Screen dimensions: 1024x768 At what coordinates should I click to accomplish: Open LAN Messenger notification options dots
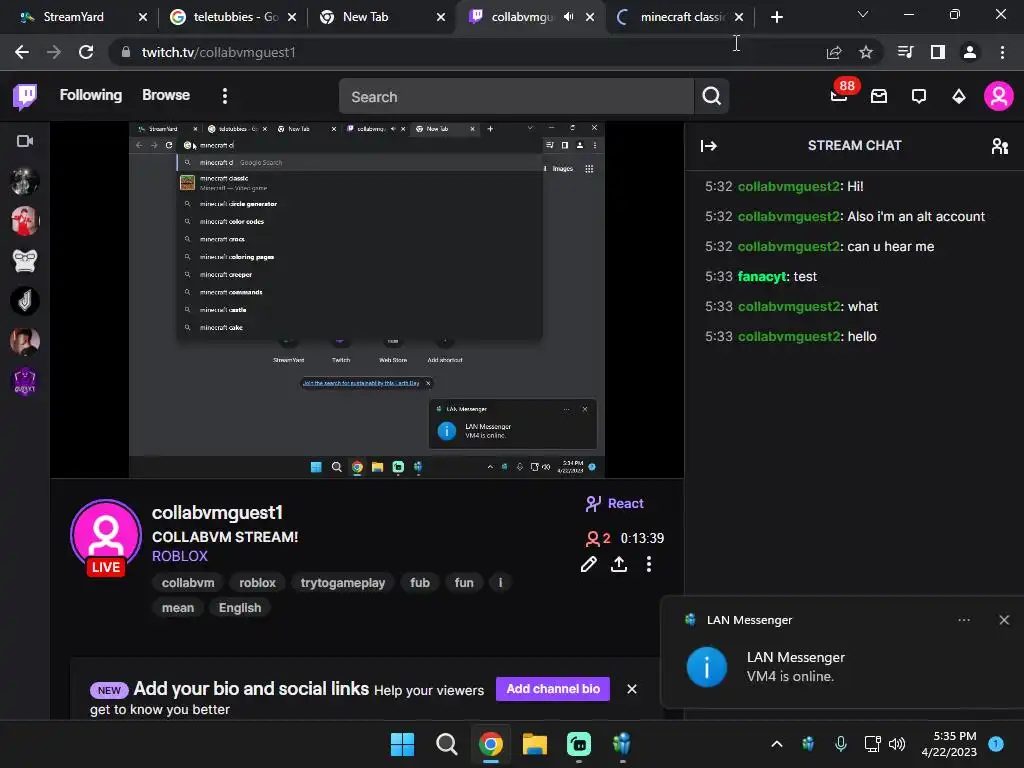coord(964,620)
